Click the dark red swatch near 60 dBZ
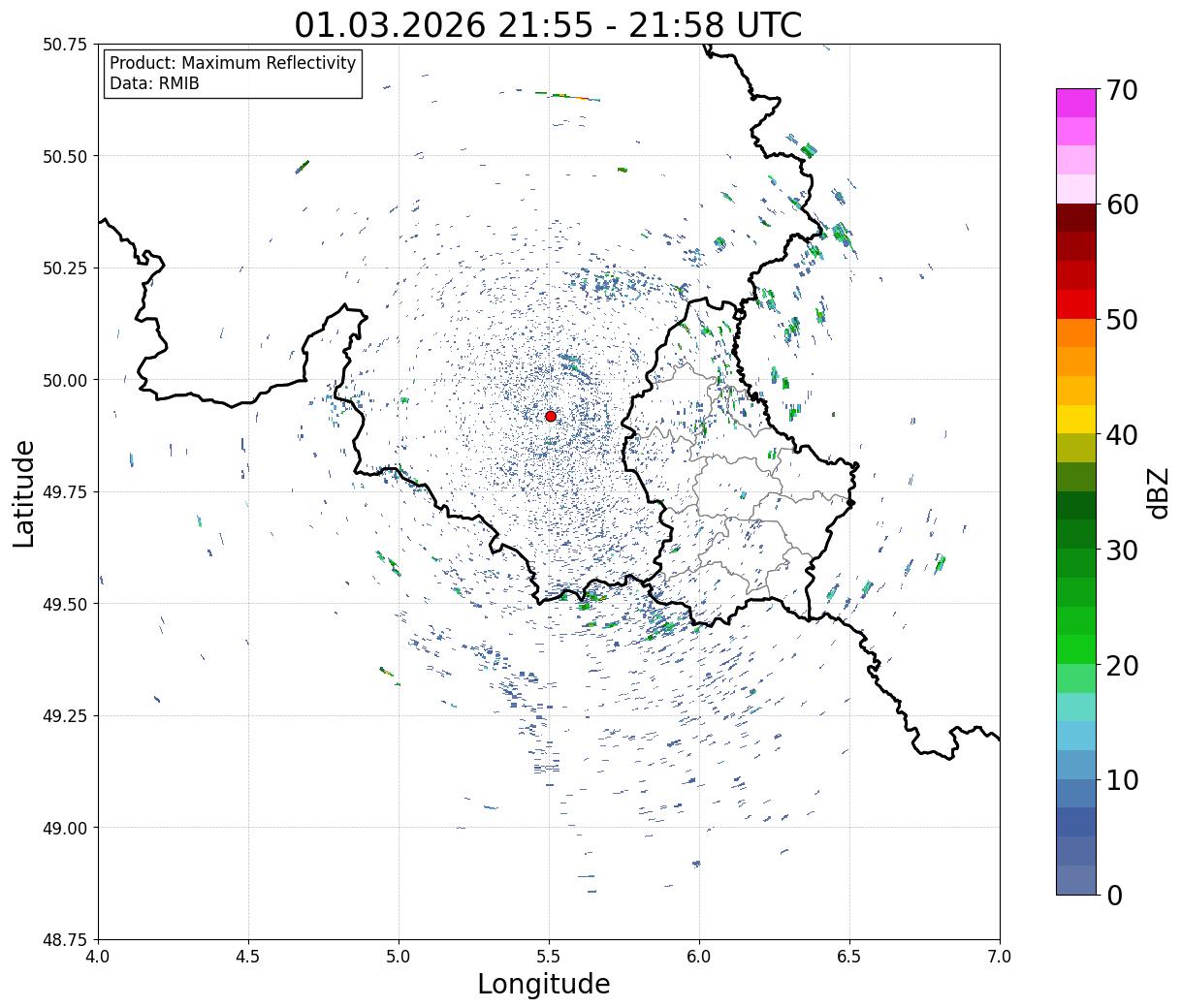 click(x=1076, y=218)
